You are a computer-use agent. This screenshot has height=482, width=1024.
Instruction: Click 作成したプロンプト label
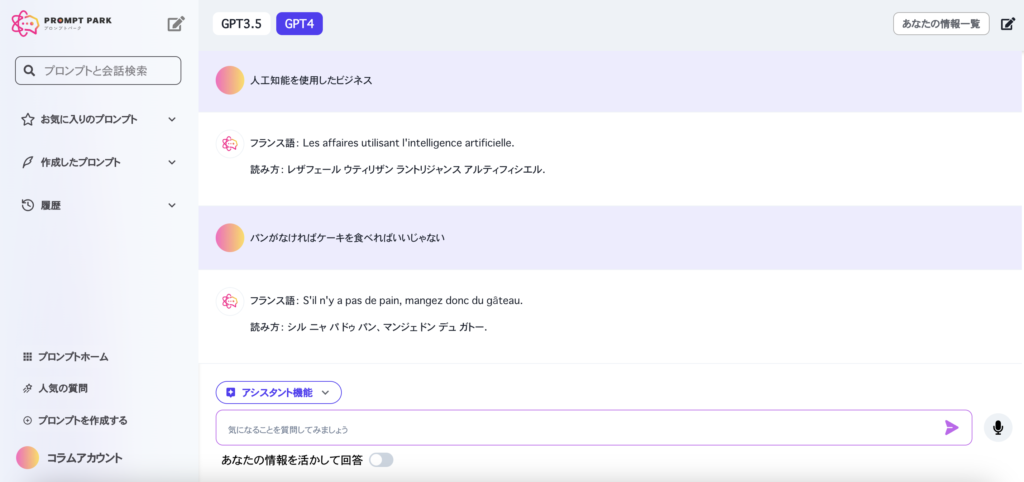[x=80, y=163]
